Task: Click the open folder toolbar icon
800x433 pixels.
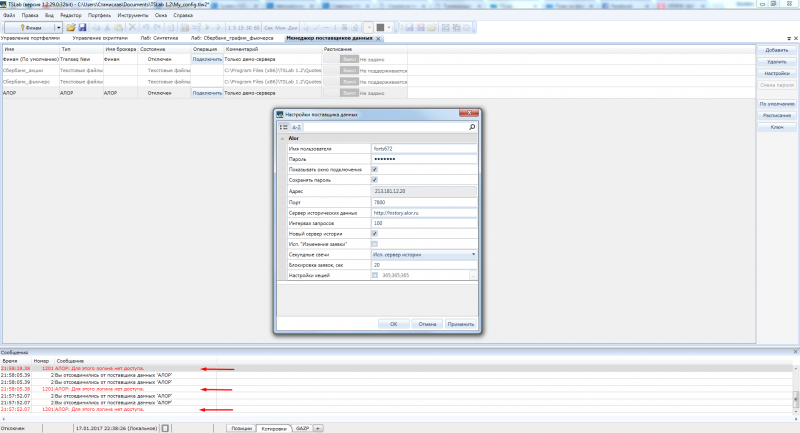Action: [71, 28]
